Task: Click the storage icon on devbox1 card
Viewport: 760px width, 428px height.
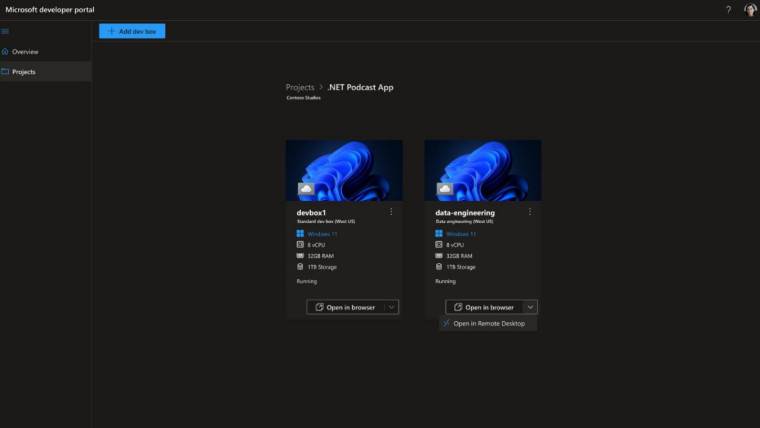Action: (x=300, y=267)
